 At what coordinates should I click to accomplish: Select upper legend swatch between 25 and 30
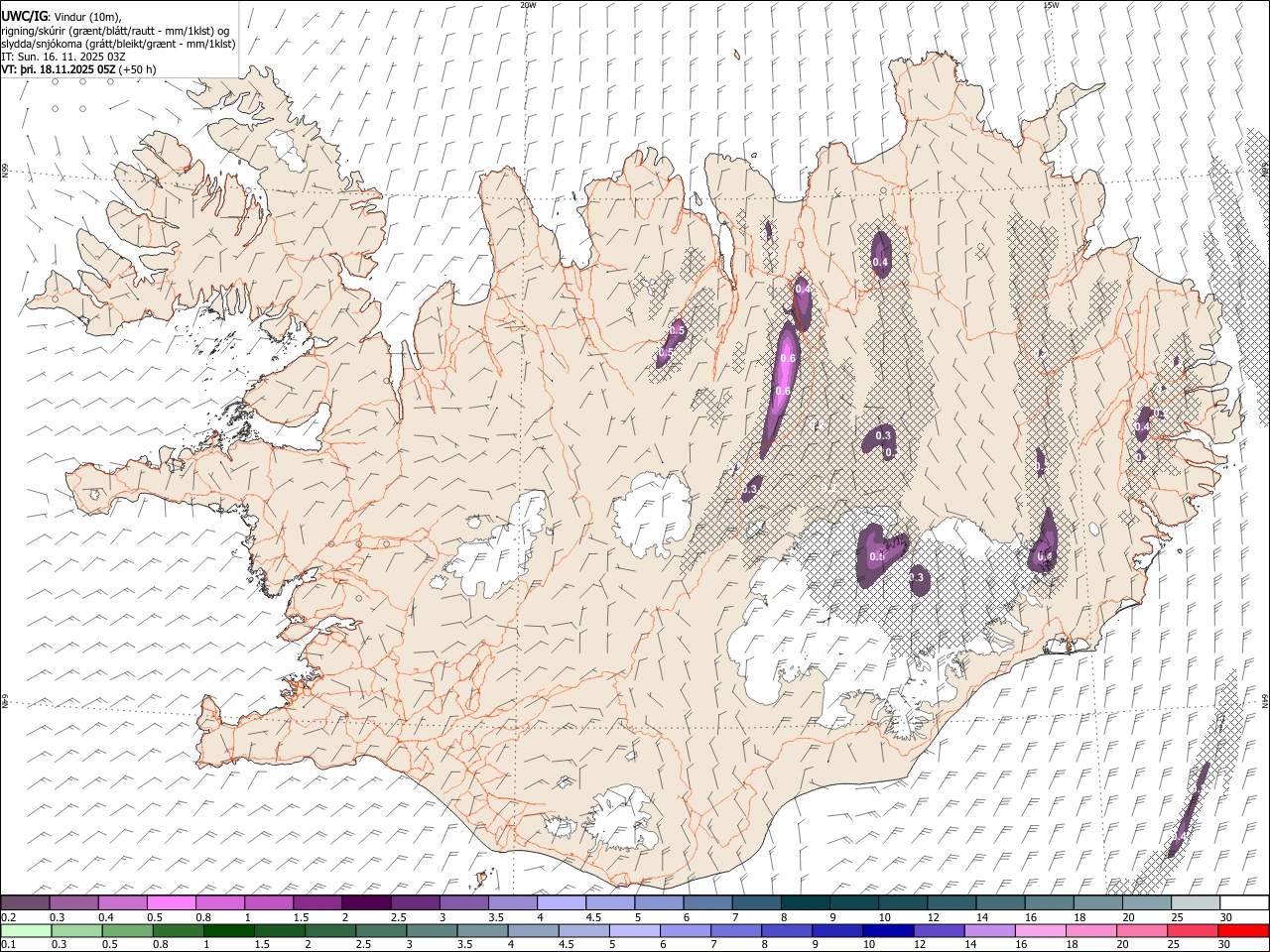(x=1195, y=902)
